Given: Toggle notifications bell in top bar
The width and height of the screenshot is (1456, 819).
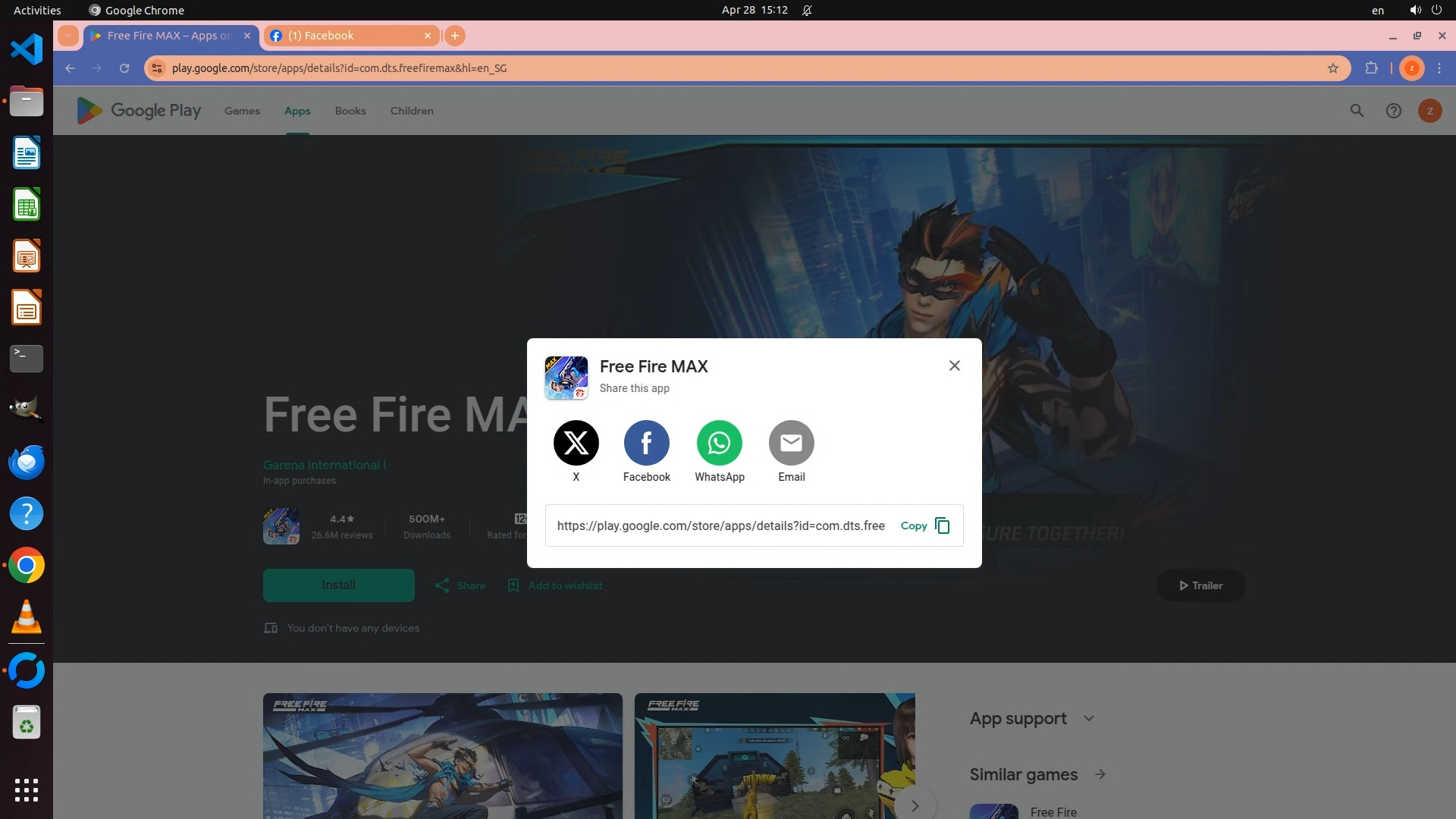Looking at the screenshot, I should pyautogui.click(x=807, y=10).
